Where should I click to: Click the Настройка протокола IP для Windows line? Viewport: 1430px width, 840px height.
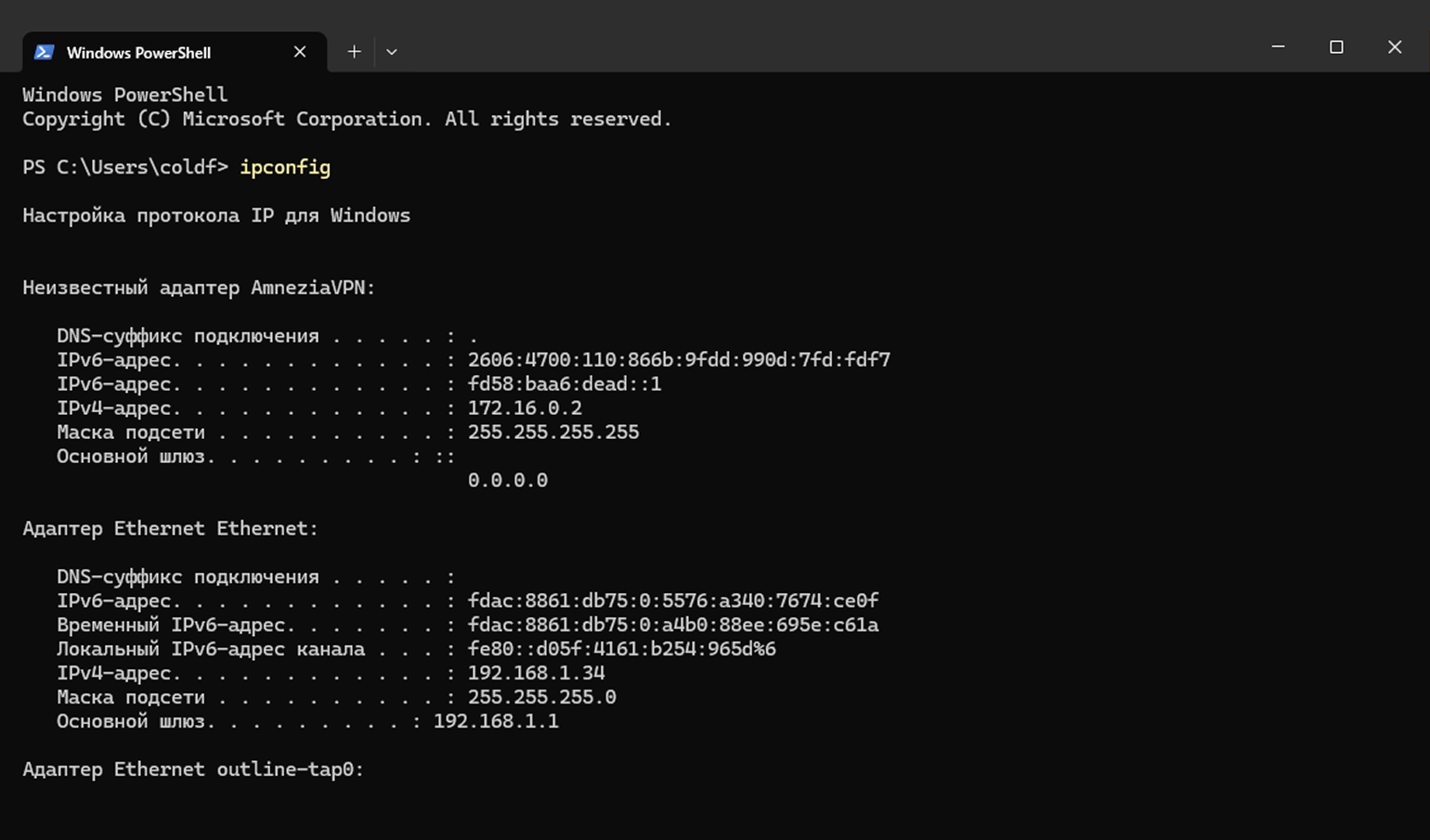(x=216, y=215)
